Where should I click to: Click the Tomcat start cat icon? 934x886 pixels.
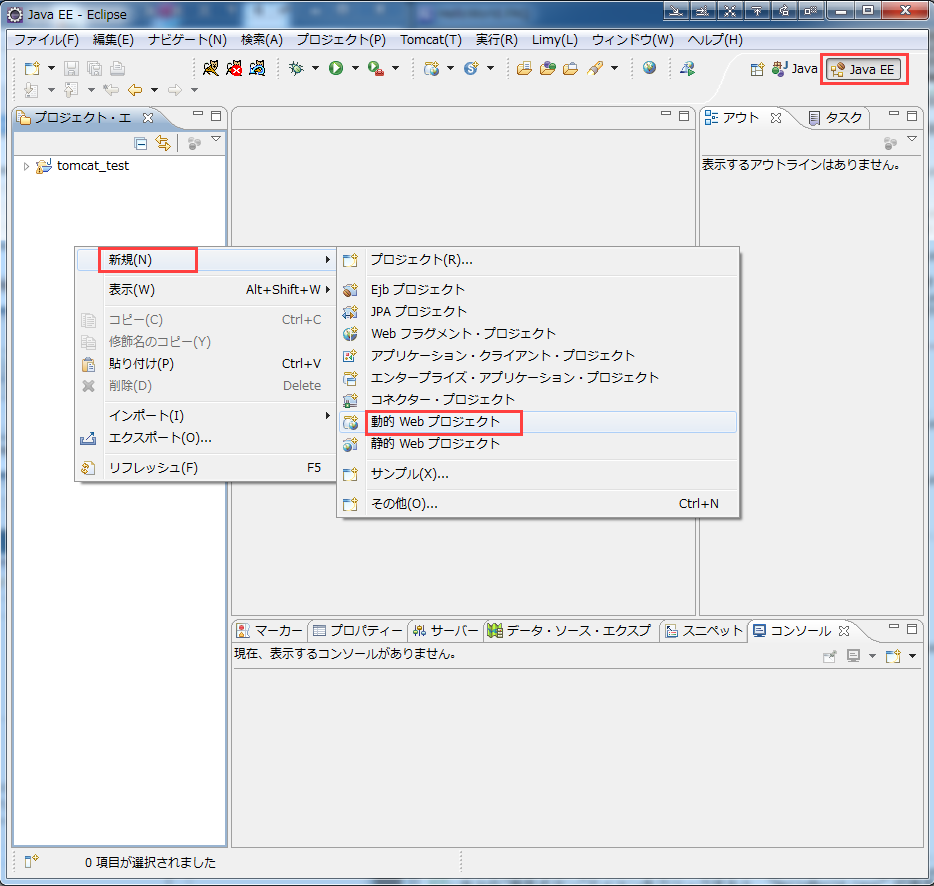211,68
